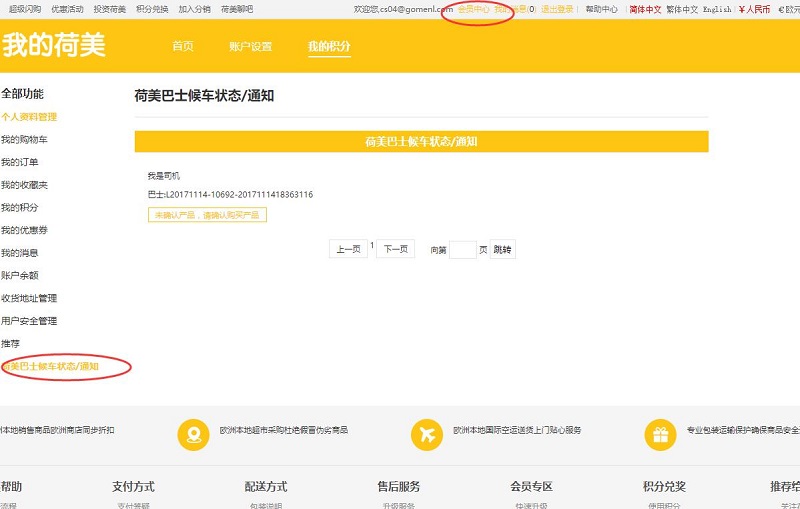800x509 pixels.
Task: Go to 会员中心 in the top bar
Action: pyautogui.click(x=473, y=9)
